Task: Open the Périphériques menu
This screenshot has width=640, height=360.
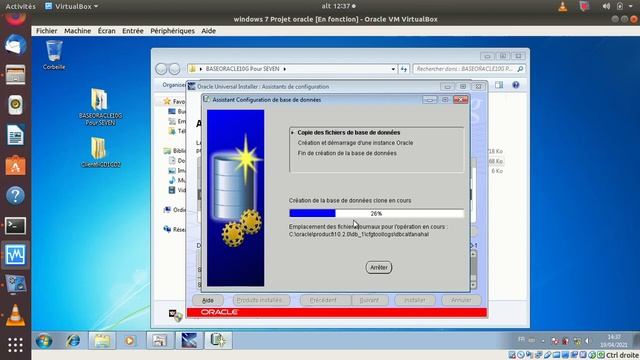Action: (x=172, y=31)
